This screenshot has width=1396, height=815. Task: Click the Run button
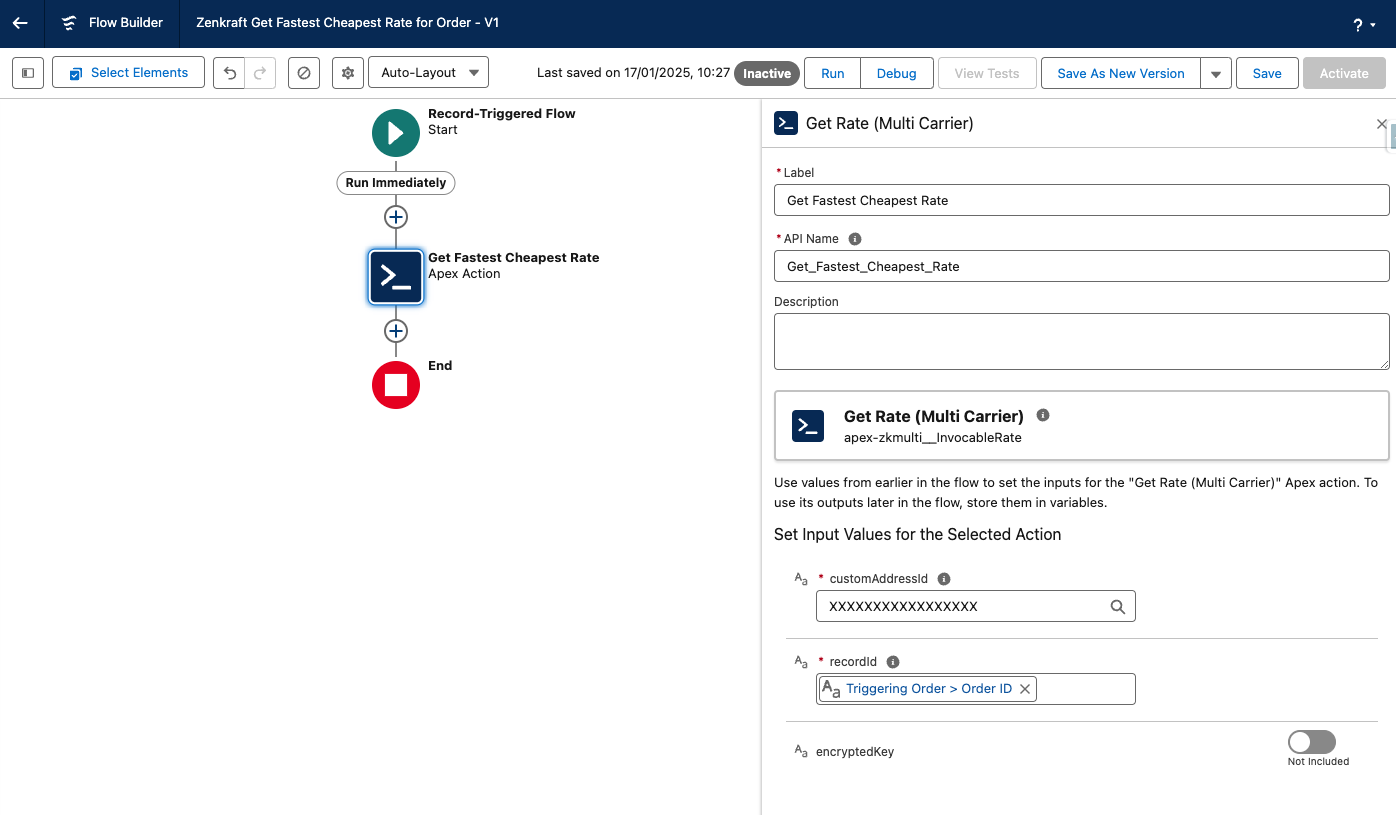(x=832, y=73)
